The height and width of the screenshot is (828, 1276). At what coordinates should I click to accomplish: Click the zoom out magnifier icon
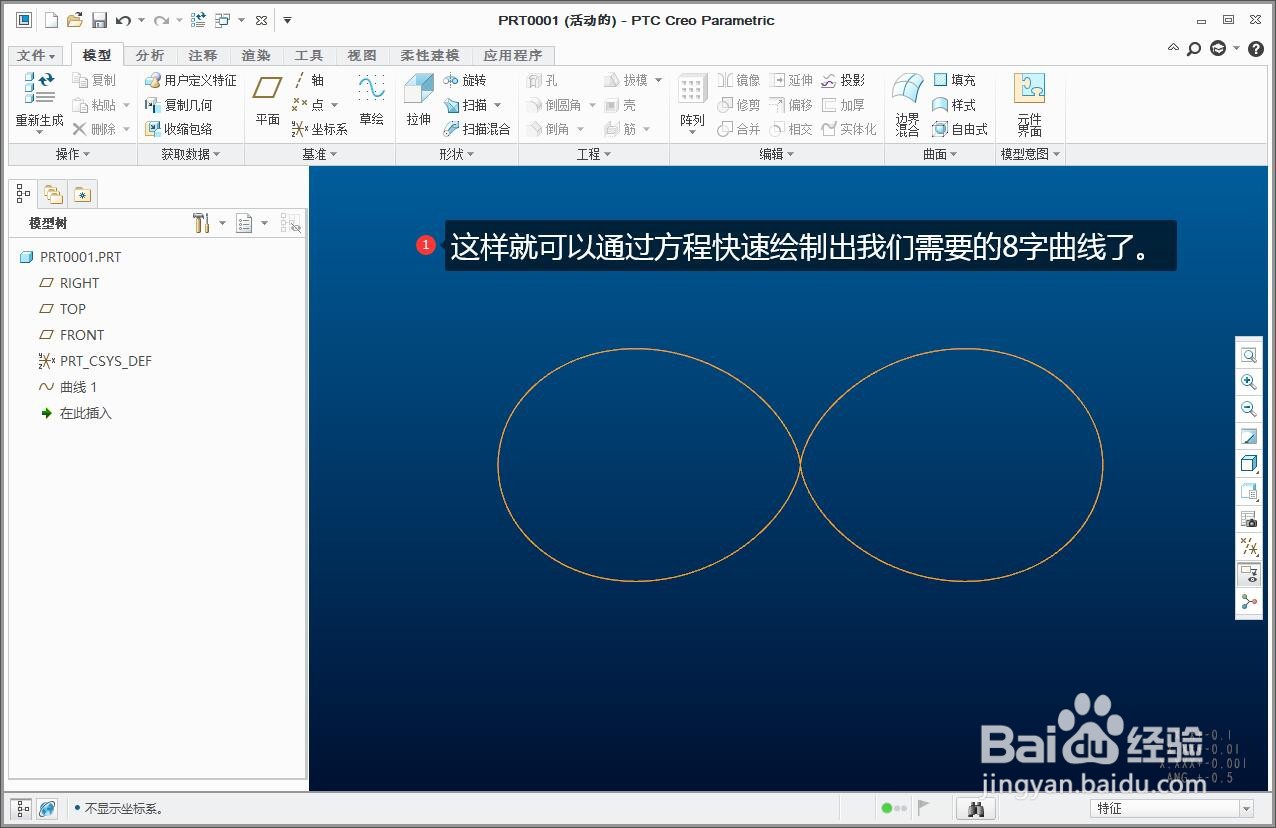point(1249,409)
